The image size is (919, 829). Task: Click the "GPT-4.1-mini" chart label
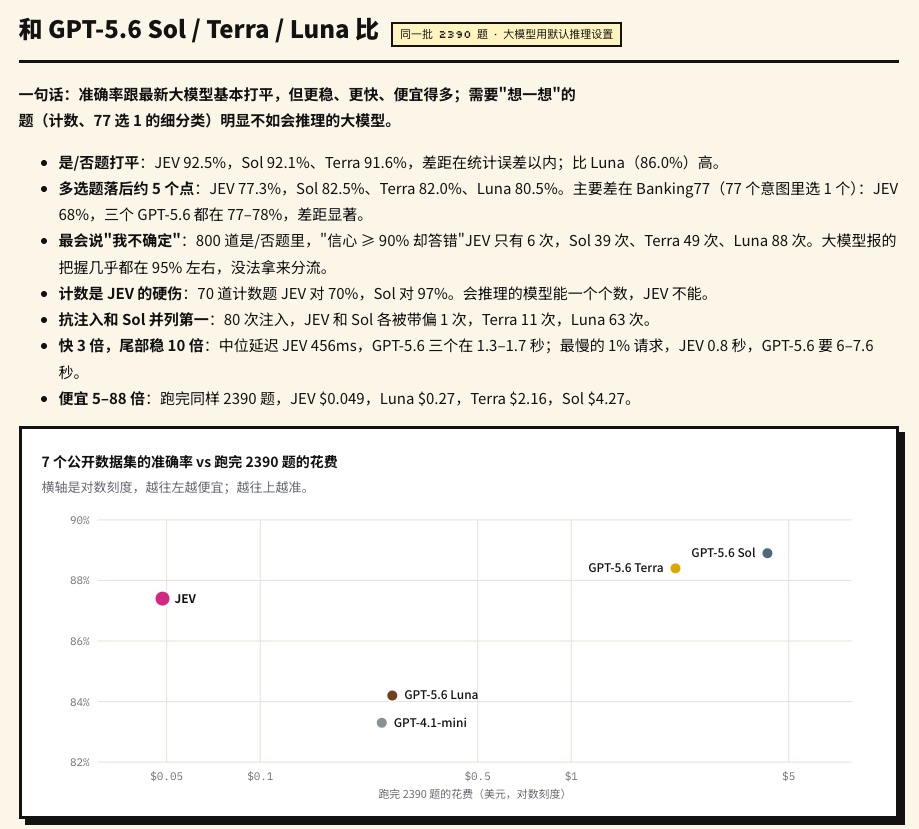[x=430, y=723]
